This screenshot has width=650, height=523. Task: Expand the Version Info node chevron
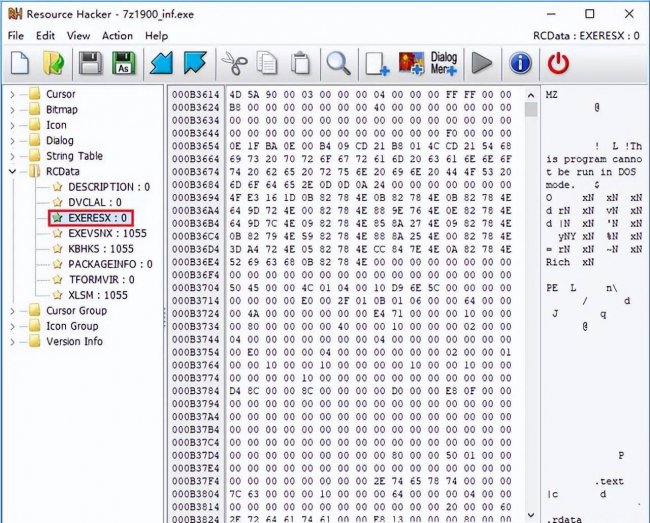12,342
